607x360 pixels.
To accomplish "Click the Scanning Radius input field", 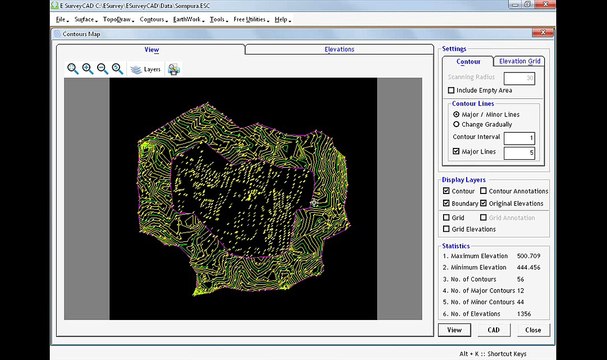I will [x=519, y=79].
